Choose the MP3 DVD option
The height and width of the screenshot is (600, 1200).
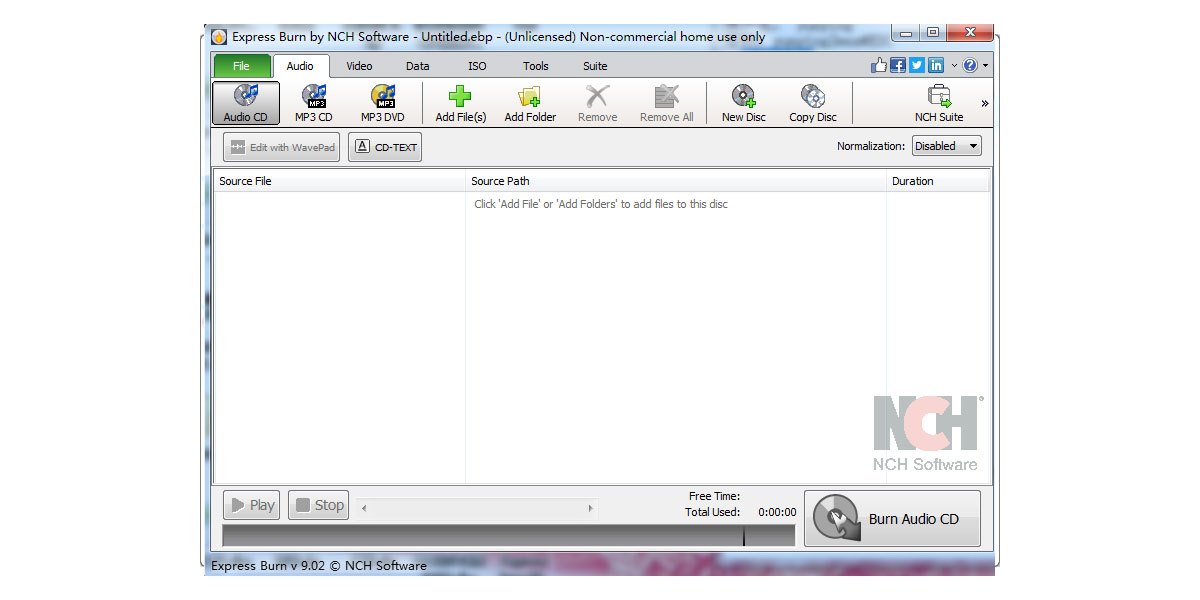(382, 101)
